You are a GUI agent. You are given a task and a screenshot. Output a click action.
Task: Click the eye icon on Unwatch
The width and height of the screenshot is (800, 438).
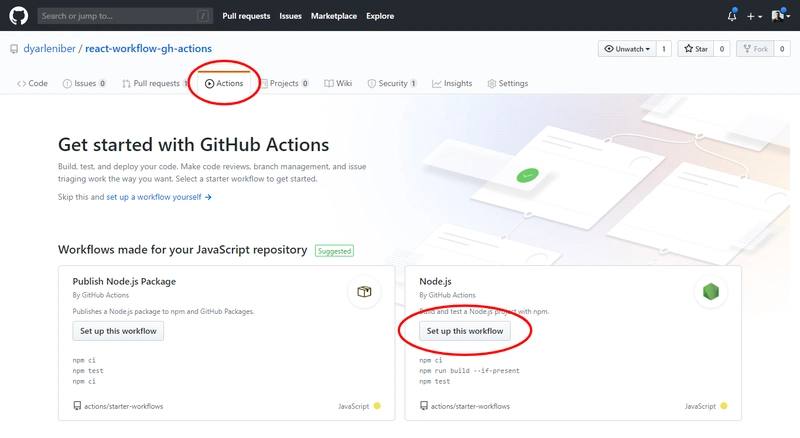coord(609,49)
